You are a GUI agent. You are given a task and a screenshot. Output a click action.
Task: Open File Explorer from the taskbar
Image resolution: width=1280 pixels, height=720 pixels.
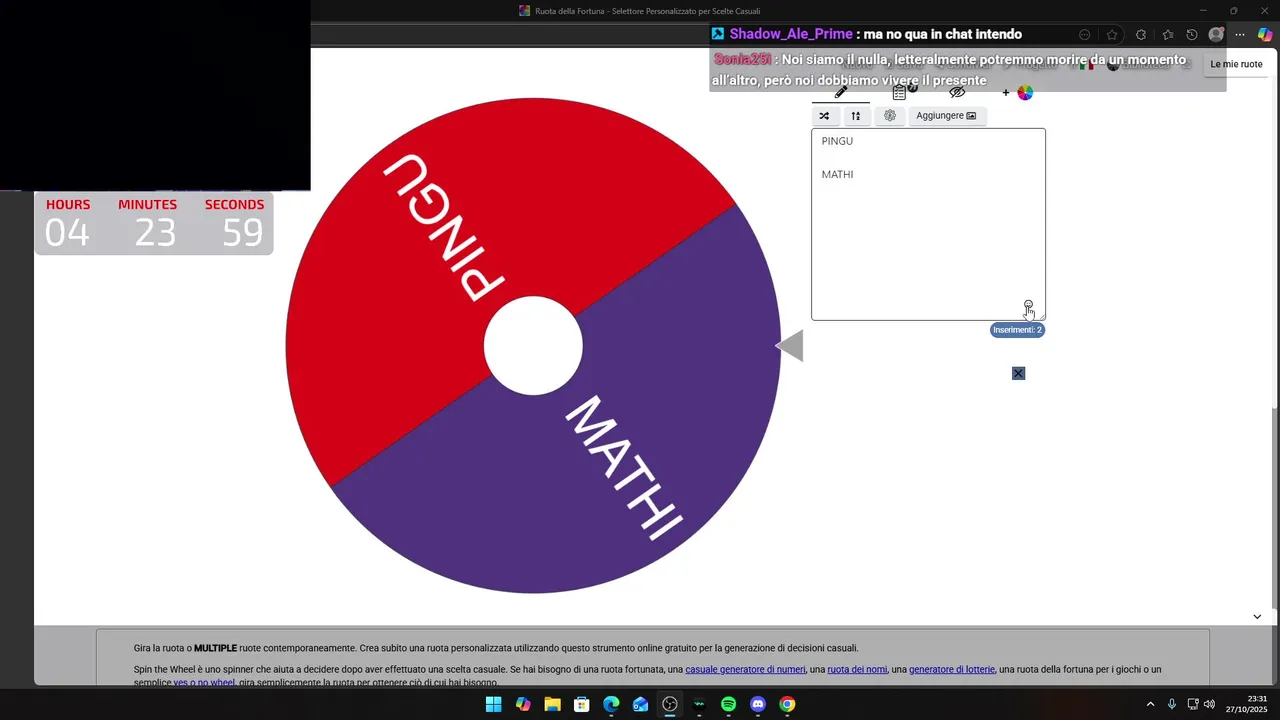(552, 704)
